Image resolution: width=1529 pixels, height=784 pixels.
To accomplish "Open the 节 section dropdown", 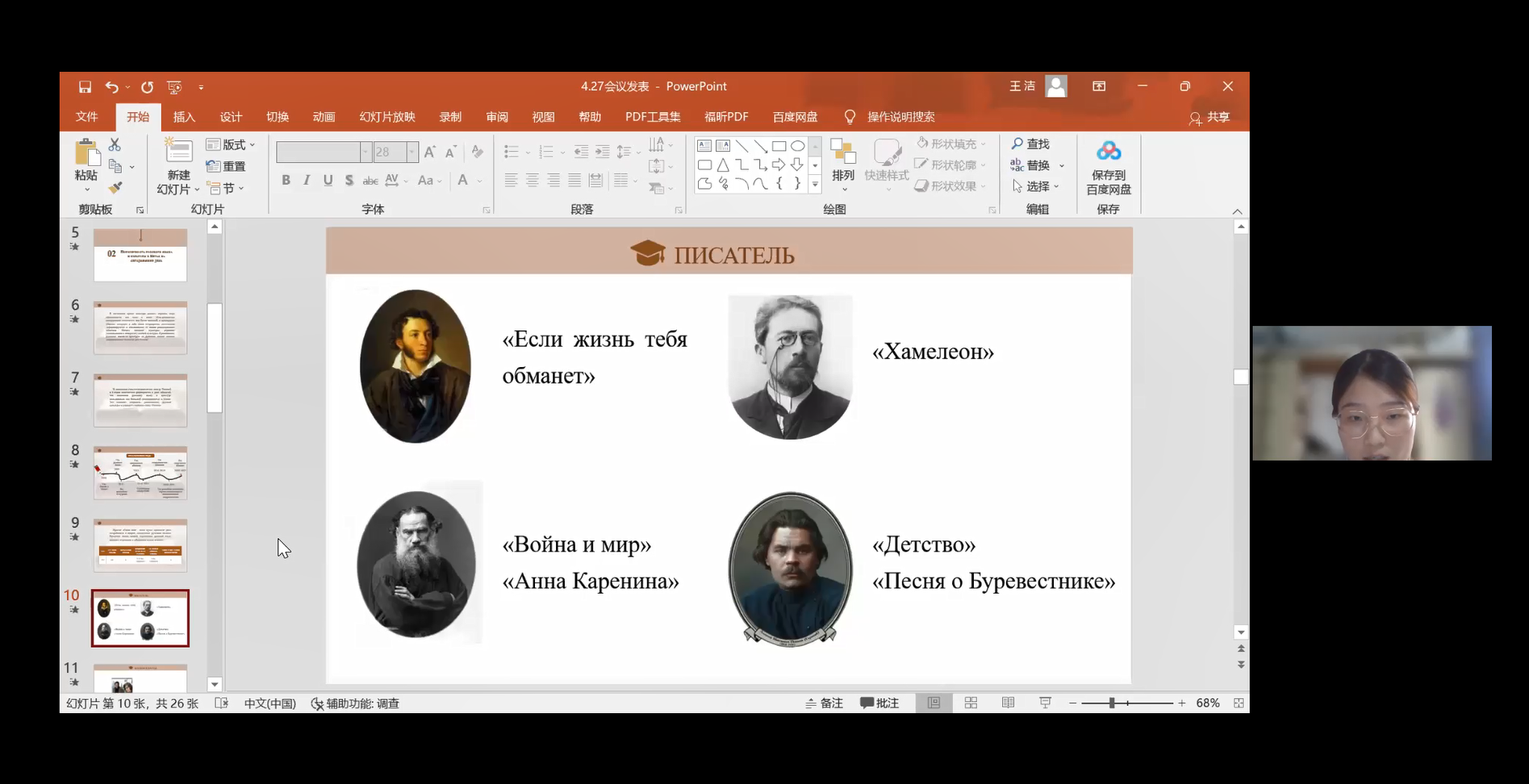I will (x=226, y=188).
